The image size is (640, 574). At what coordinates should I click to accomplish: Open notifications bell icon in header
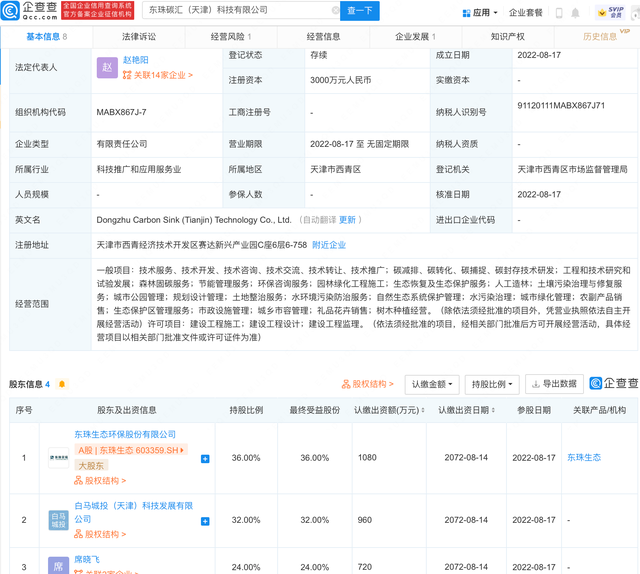pyautogui.click(x=575, y=13)
